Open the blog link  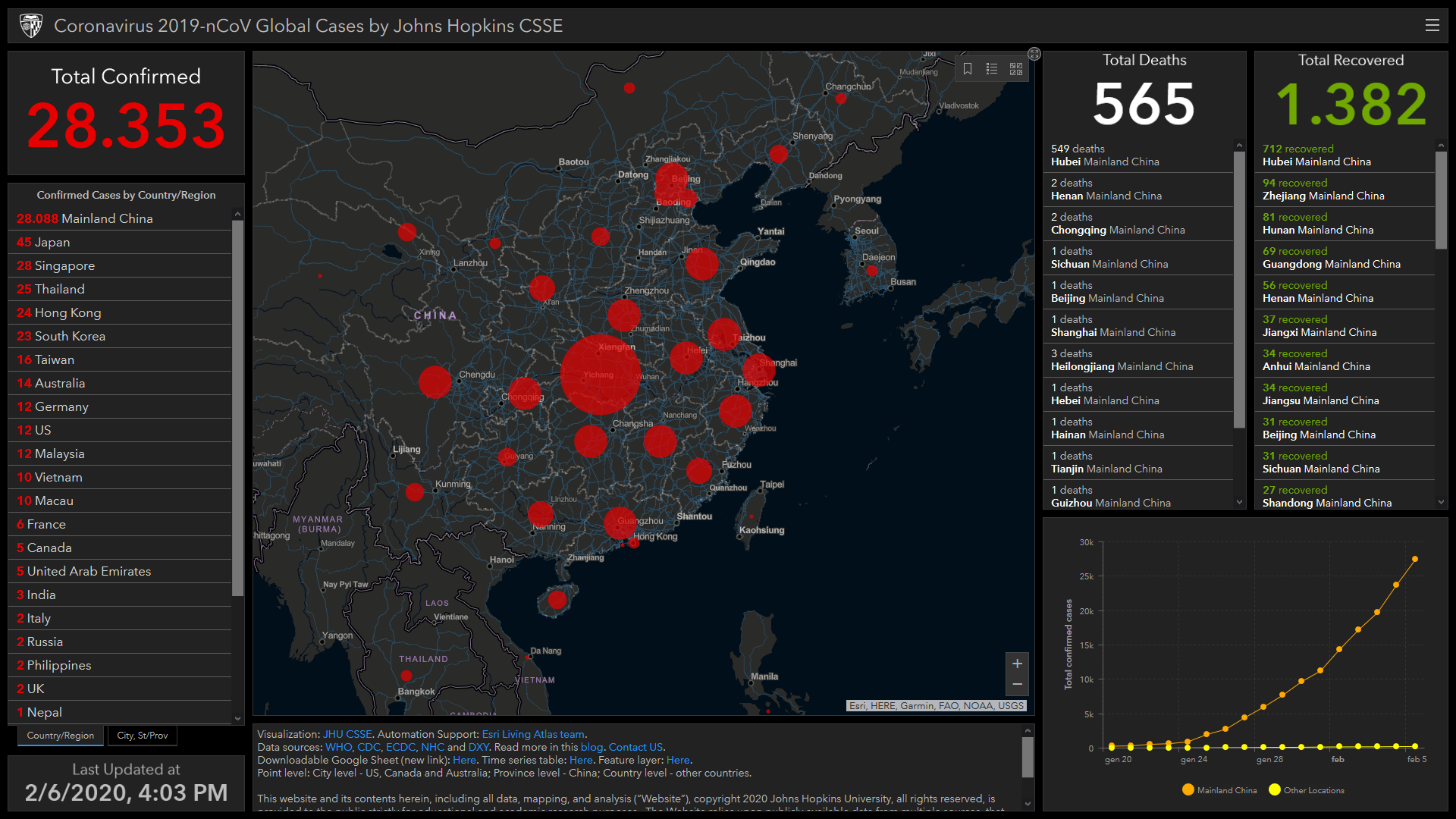click(x=591, y=747)
